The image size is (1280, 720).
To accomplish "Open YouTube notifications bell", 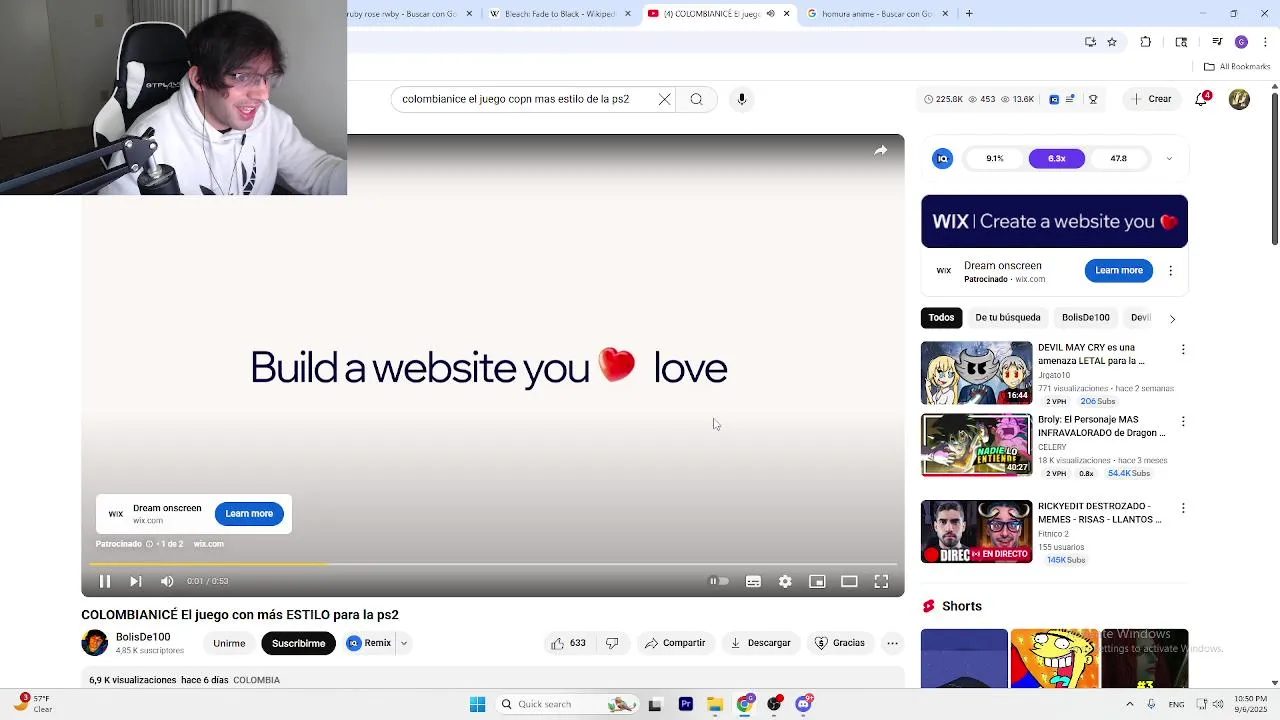I will [1202, 99].
